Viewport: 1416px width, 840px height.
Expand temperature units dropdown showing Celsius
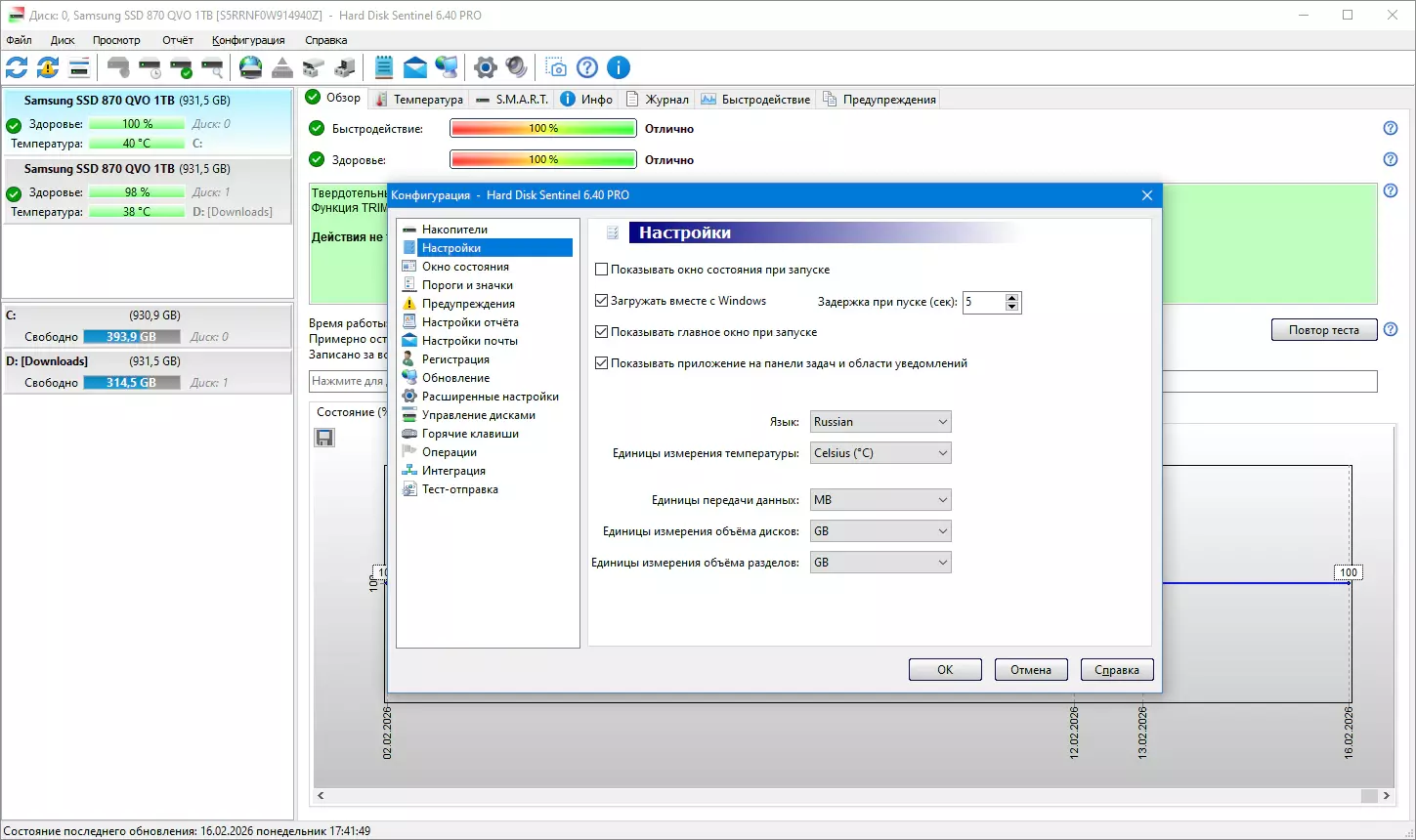tap(880, 453)
